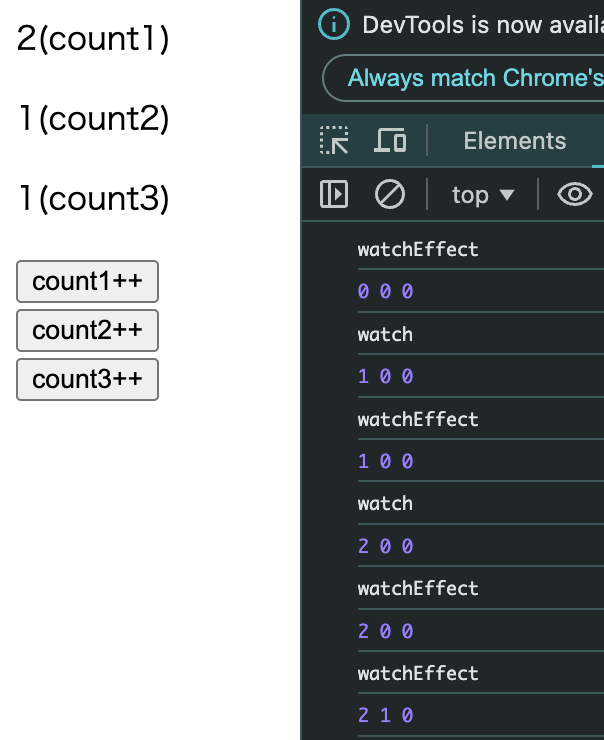Click the count1++ button
This screenshot has height=740, width=604.
(x=87, y=281)
